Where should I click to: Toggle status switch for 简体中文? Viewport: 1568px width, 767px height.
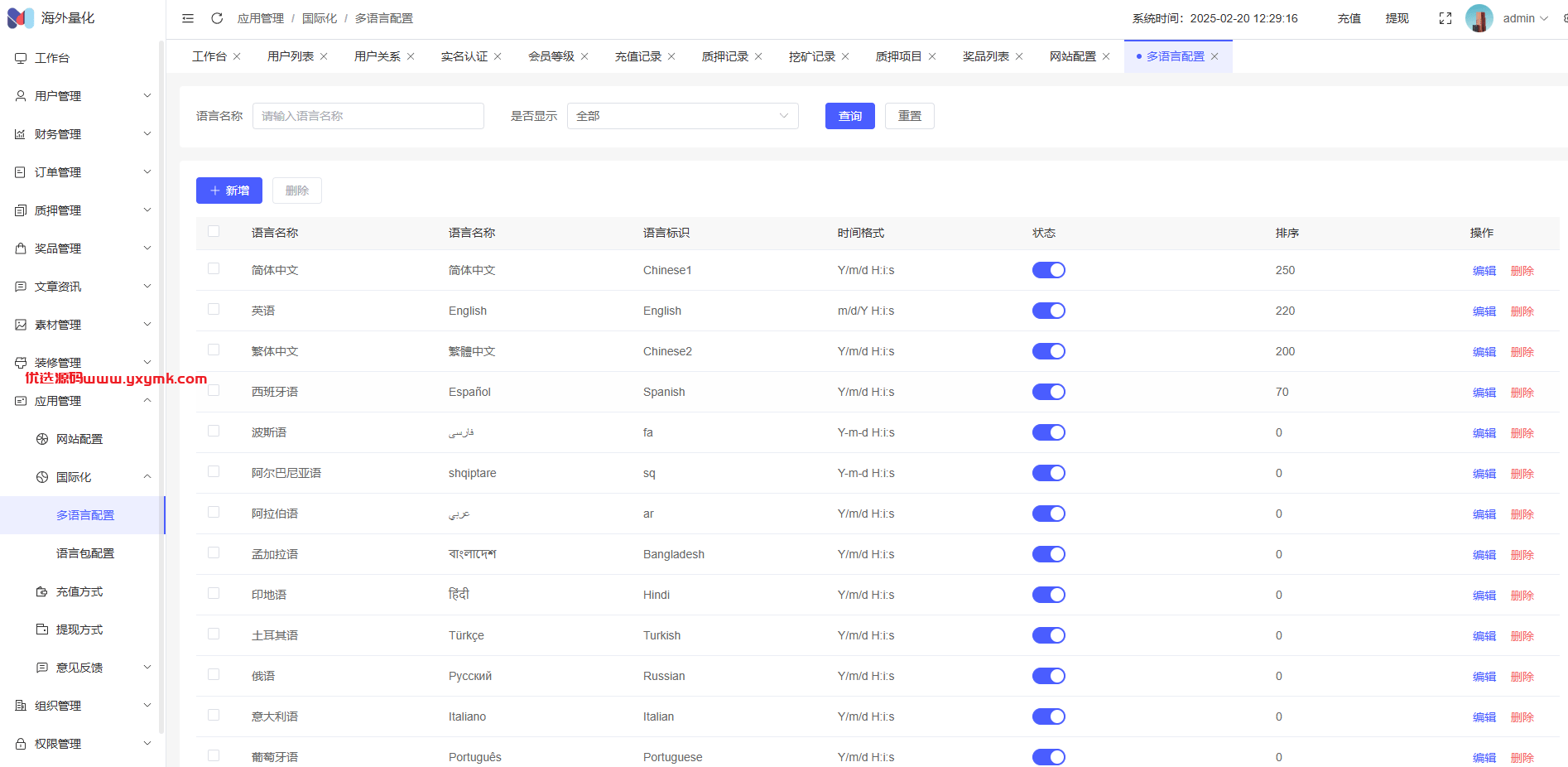pos(1048,270)
